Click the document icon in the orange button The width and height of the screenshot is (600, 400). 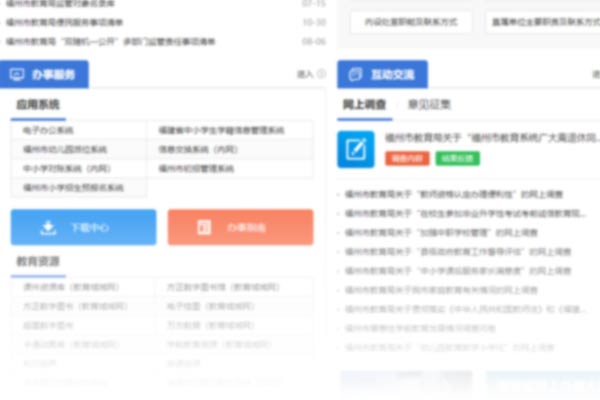click(x=204, y=227)
